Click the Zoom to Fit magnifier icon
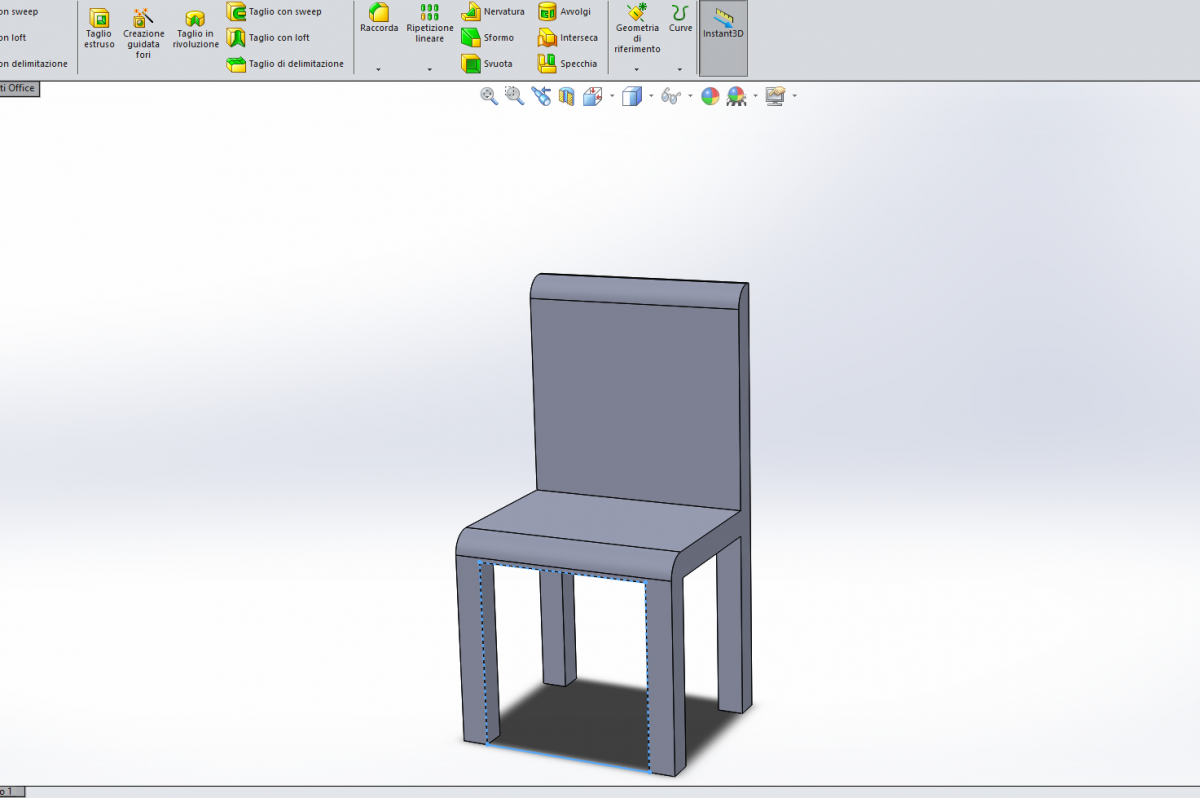Image resolution: width=1200 pixels, height=798 pixels. click(x=489, y=96)
